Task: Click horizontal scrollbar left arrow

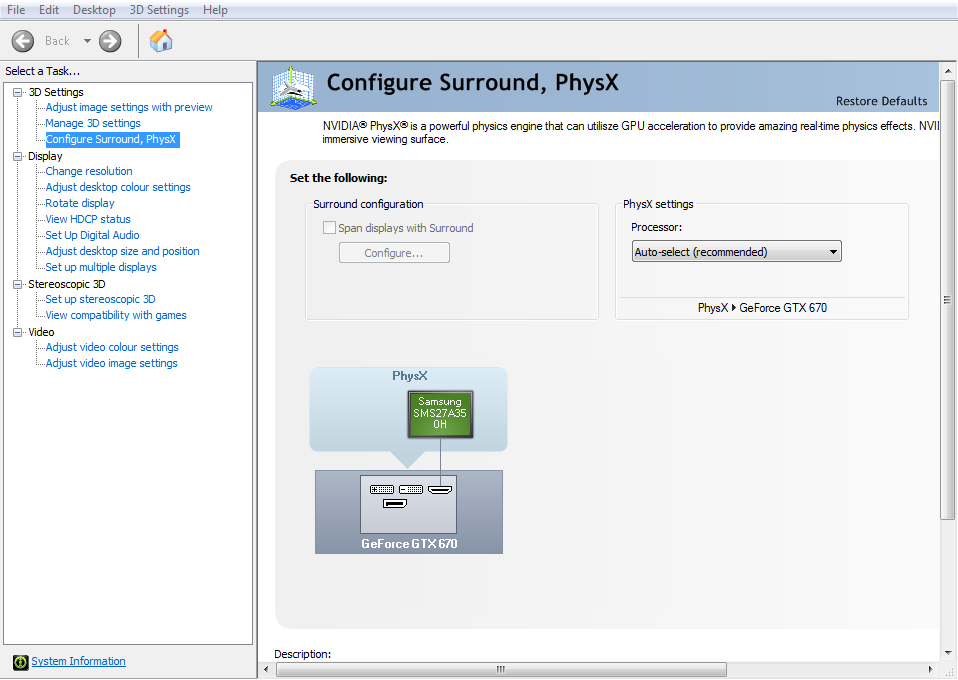Action: click(x=266, y=670)
